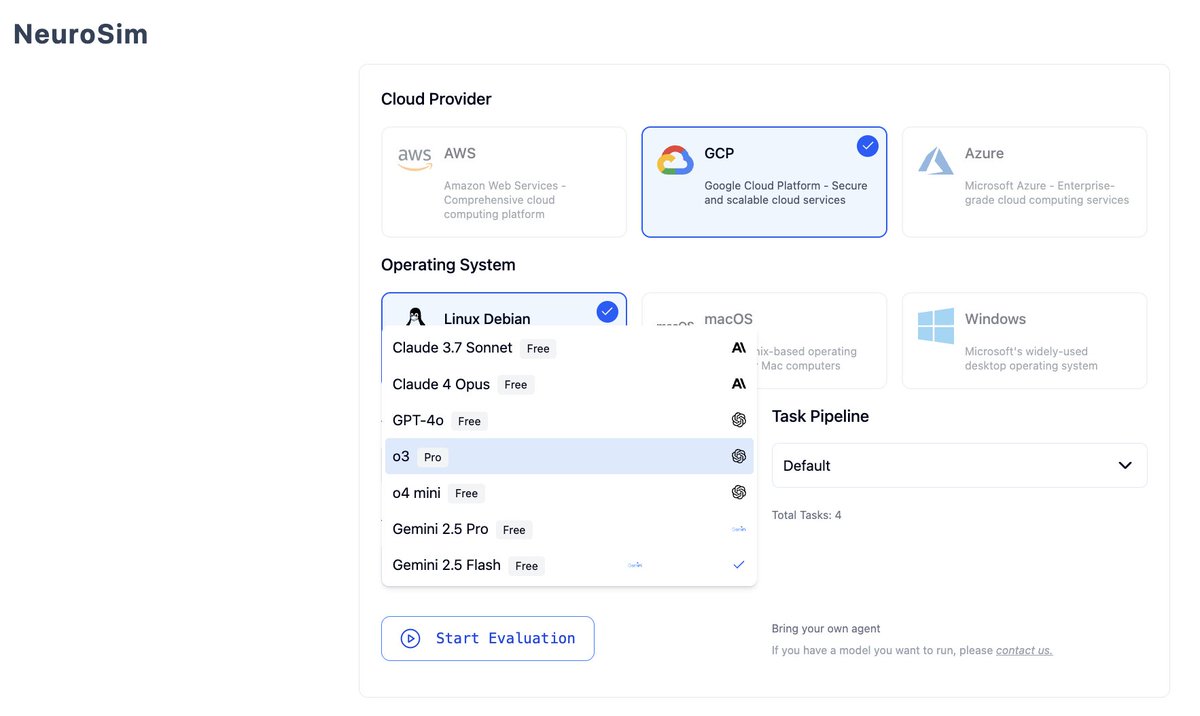
Task: Select the AWS cloud provider card
Action: (x=504, y=182)
